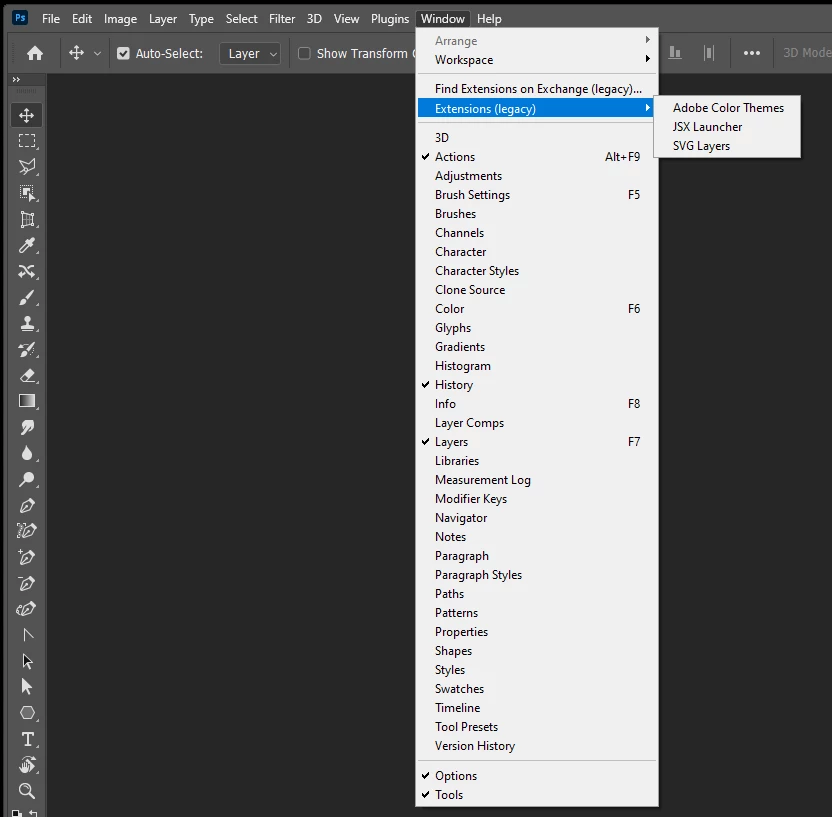The height and width of the screenshot is (817, 832).
Task: Click the Home icon in options bar
Action: pyautogui.click(x=35, y=53)
